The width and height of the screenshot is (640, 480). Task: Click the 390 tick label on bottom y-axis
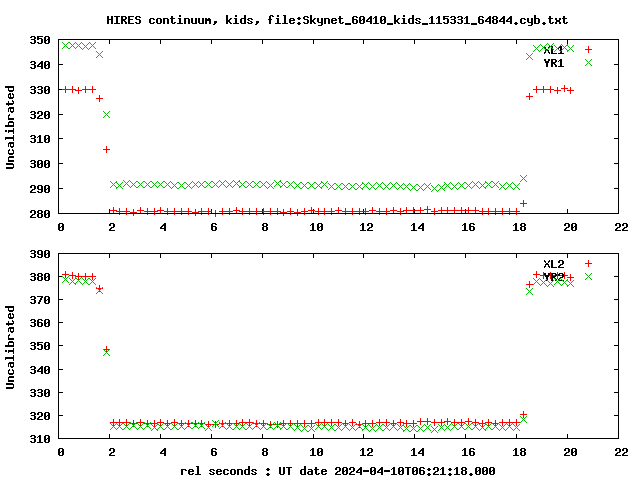pos(40,254)
